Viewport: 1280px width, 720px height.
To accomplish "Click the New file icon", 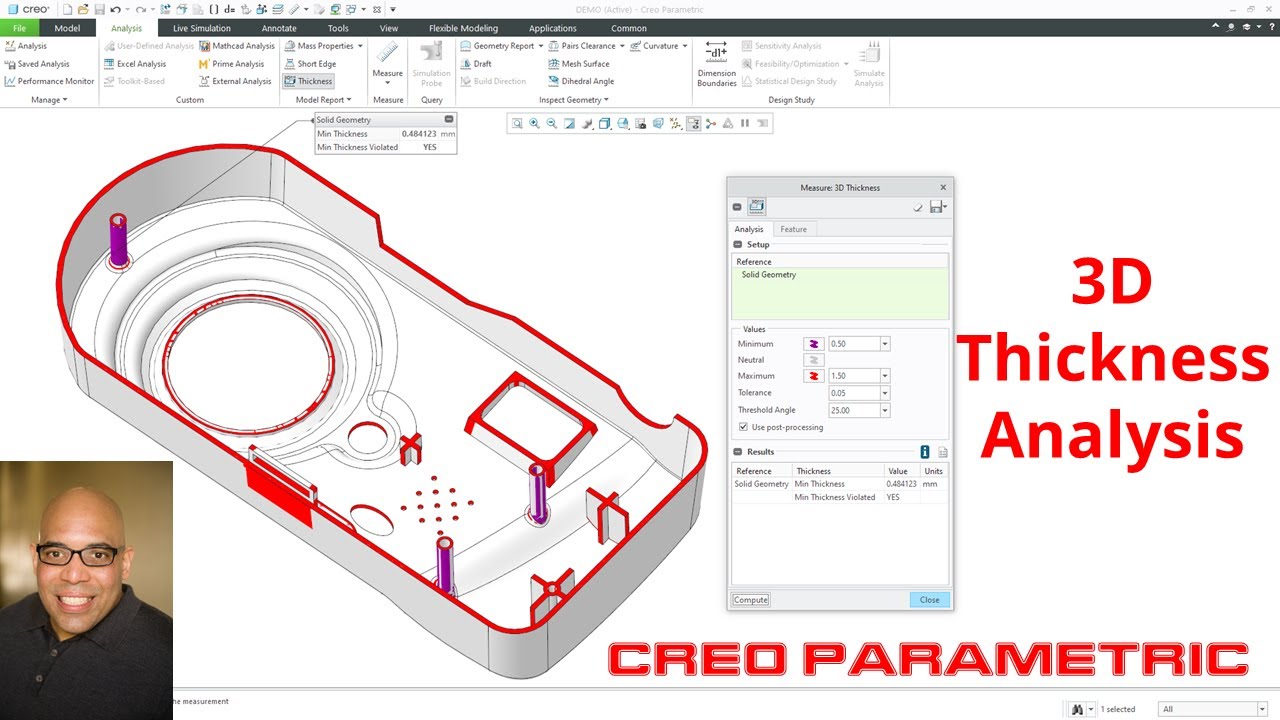I will [x=65, y=9].
